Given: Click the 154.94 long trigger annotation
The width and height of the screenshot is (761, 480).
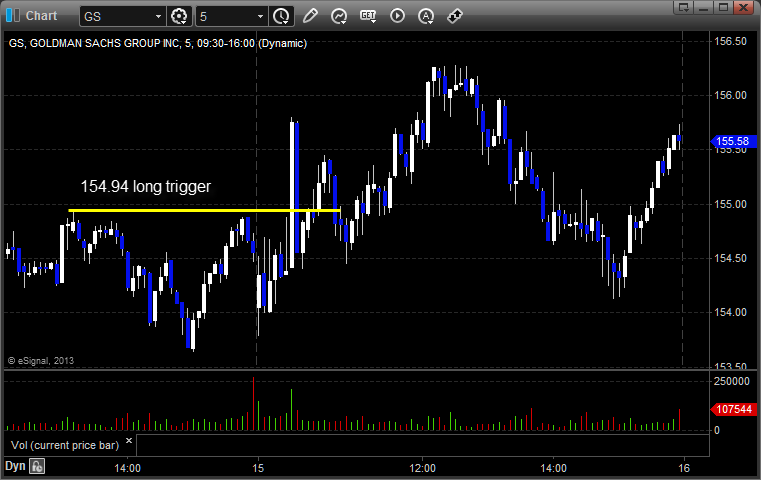Looking at the screenshot, I should (x=146, y=186).
